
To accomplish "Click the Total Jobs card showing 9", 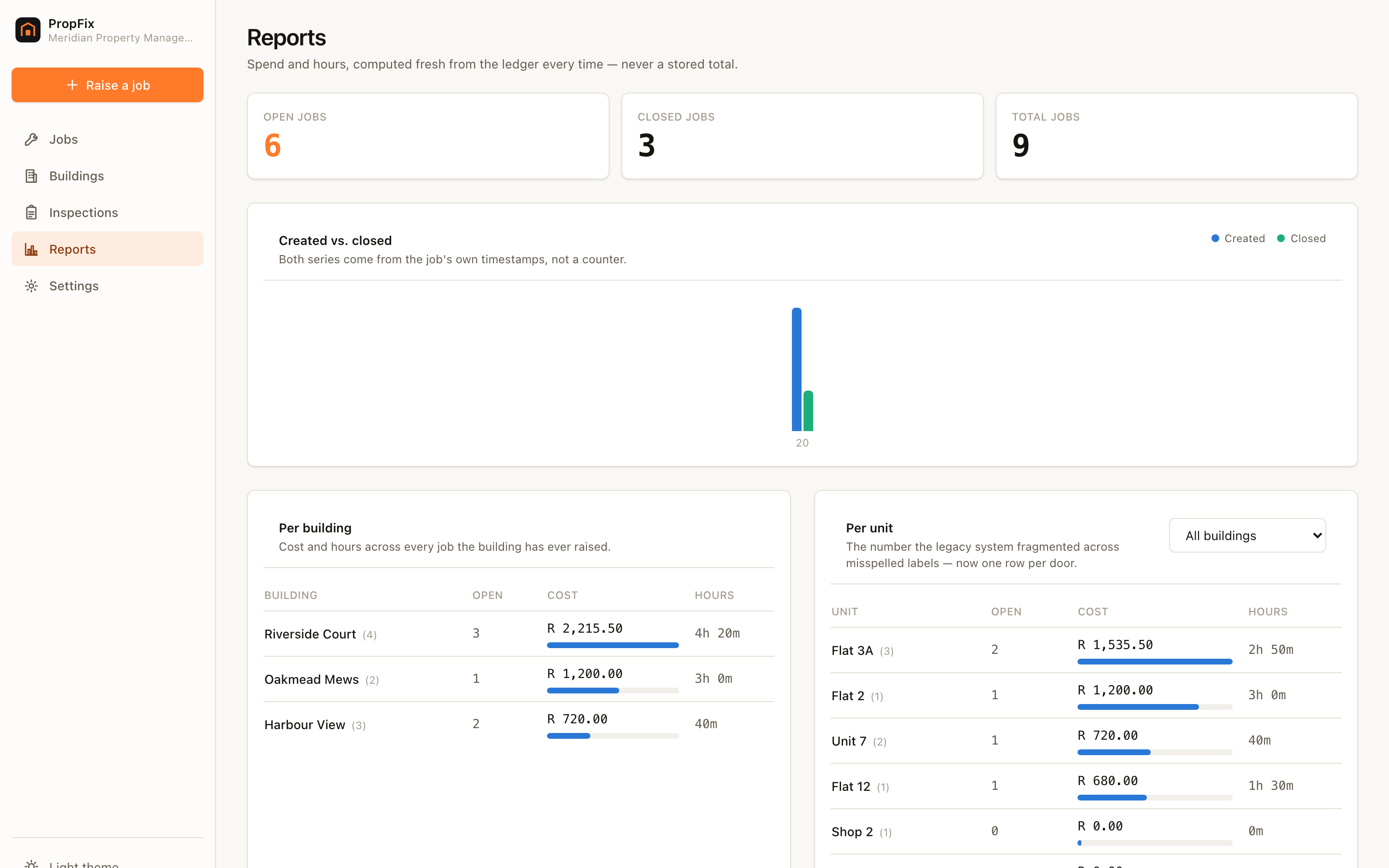I will 1177,136.
